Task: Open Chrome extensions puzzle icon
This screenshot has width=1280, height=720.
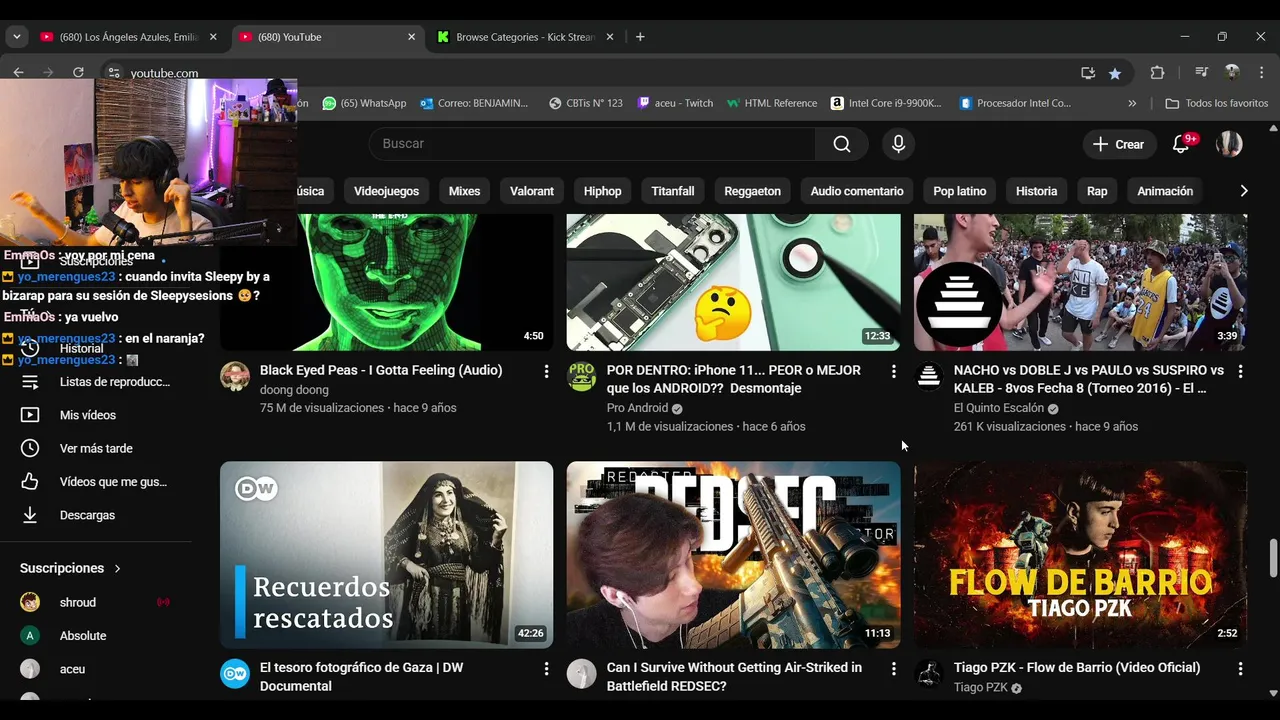Action: [1157, 73]
